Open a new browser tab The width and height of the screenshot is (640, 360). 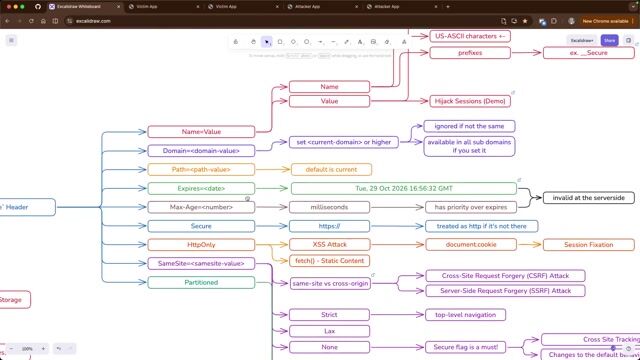coord(448,7)
